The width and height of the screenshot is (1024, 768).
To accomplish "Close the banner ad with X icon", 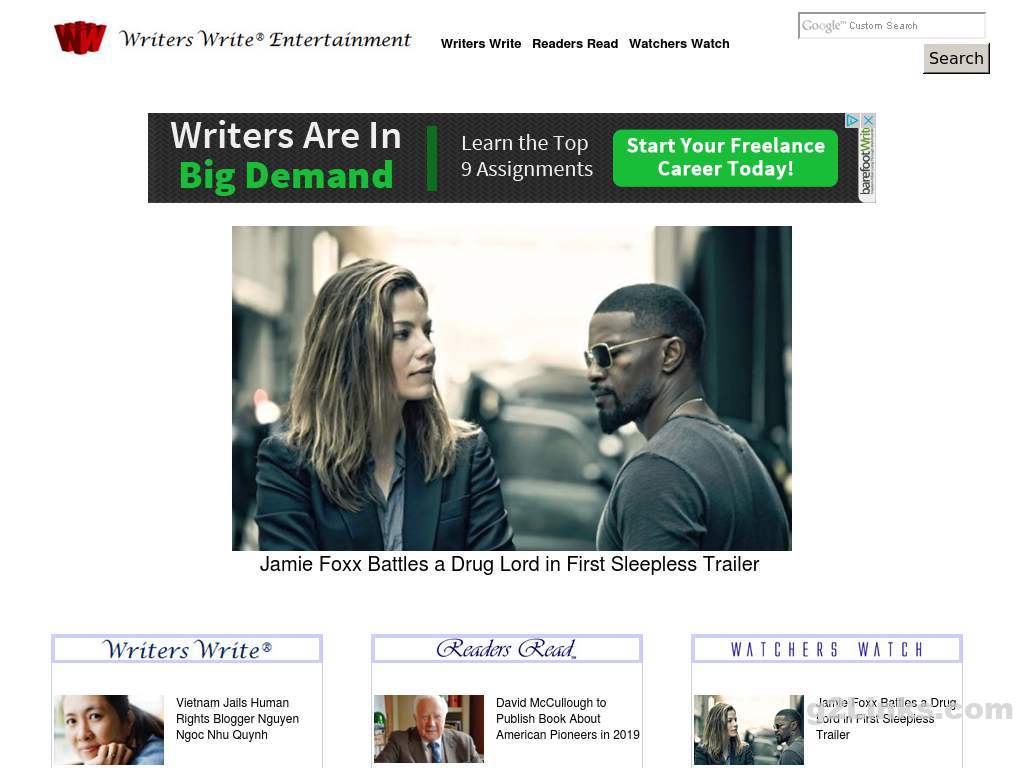I will tap(868, 120).
